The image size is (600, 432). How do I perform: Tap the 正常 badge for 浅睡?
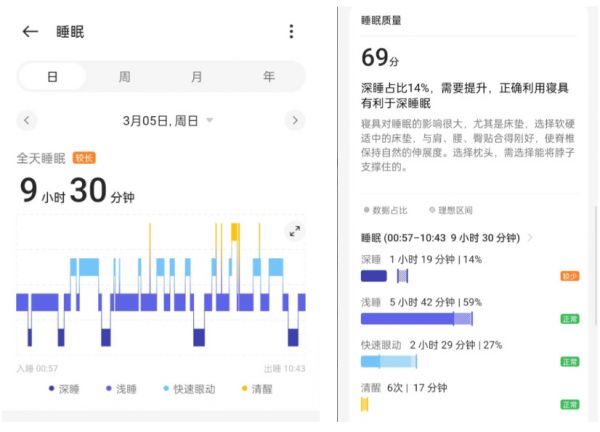pos(569,319)
